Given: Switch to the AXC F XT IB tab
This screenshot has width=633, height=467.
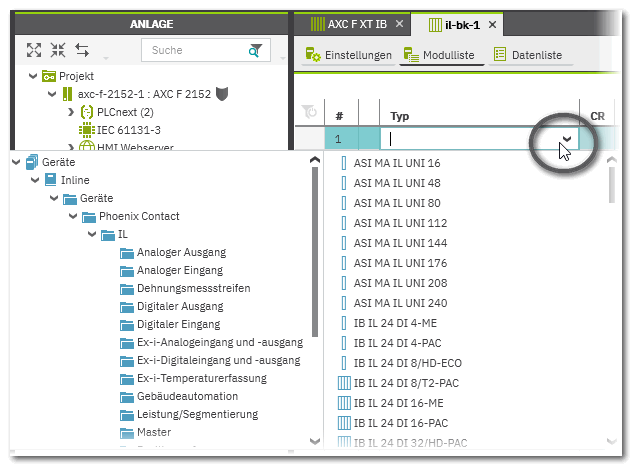Looking at the screenshot, I should [350, 23].
